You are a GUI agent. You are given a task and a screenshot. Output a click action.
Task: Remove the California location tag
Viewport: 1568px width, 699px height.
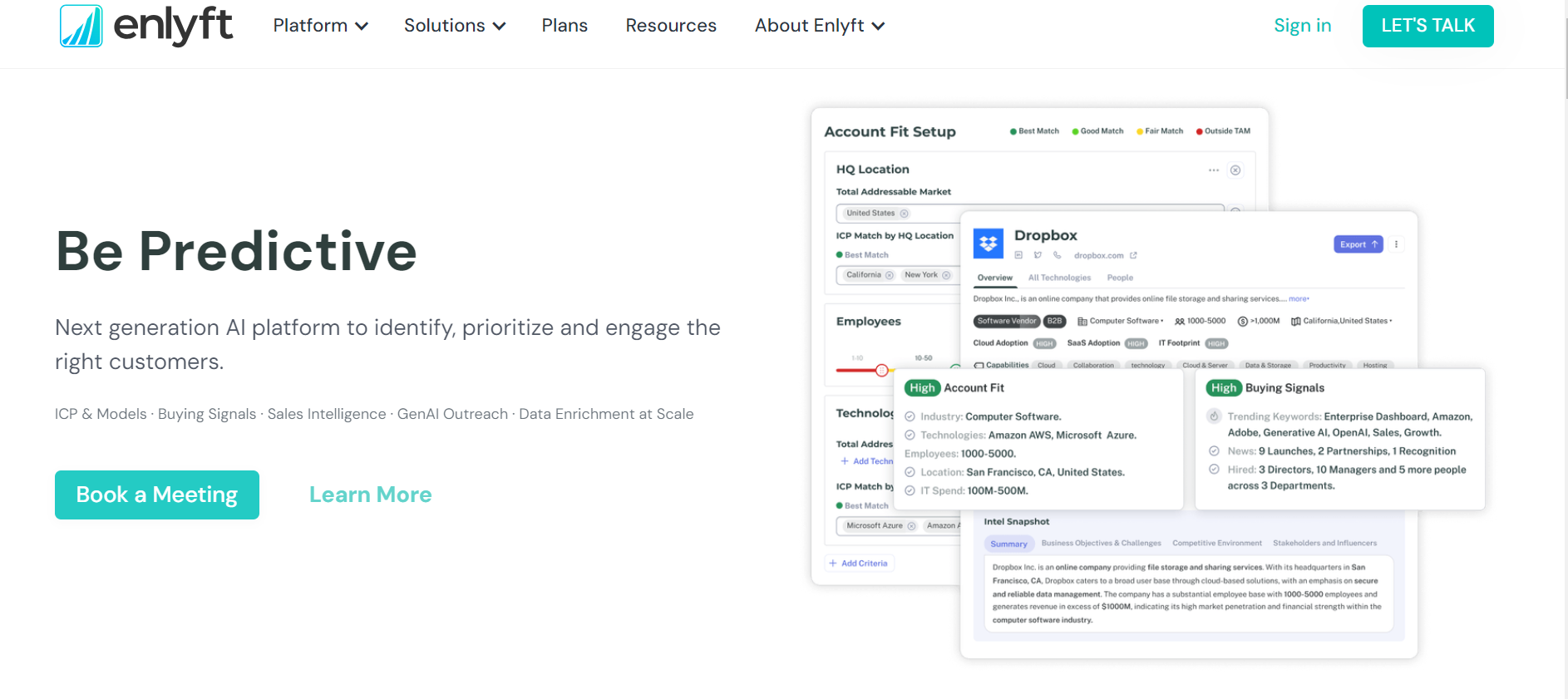click(890, 275)
